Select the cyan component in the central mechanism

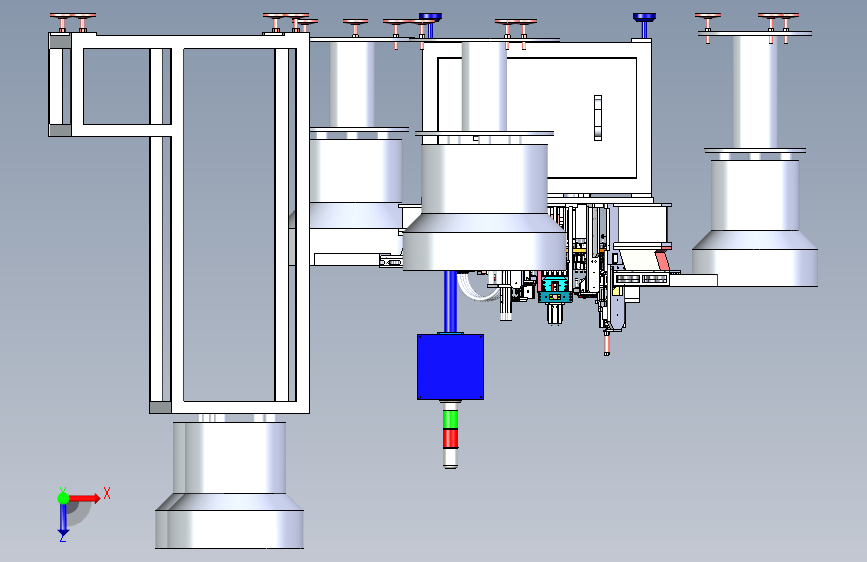[555, 288]
